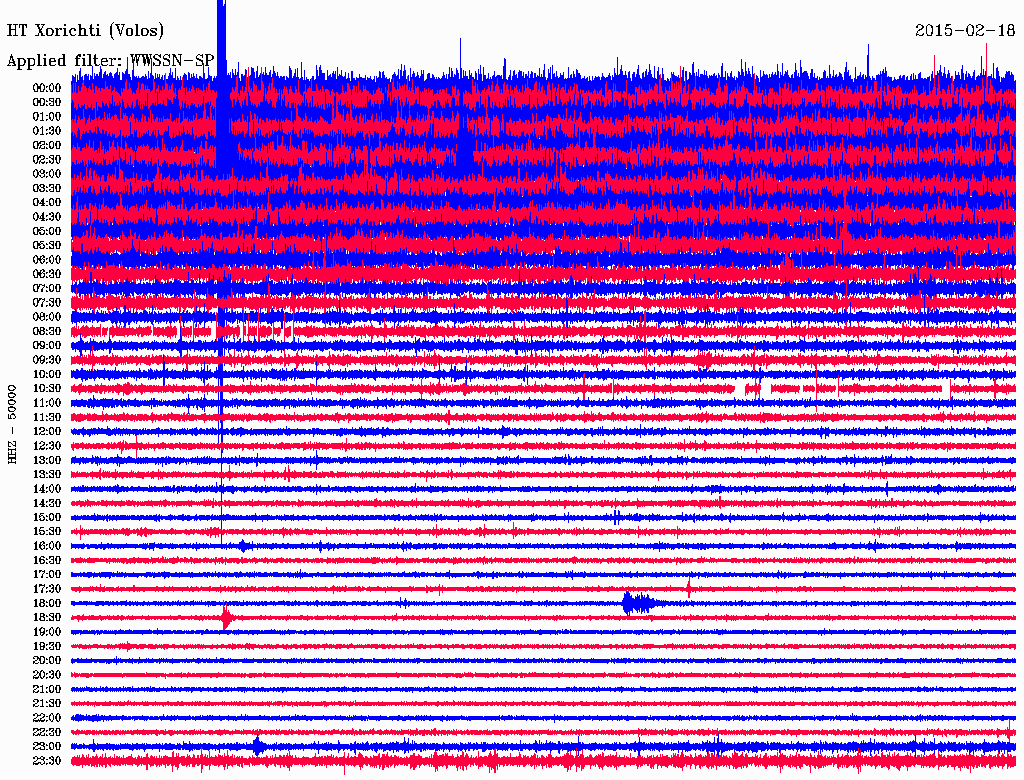Screen dimensions: 1024x780
Task: Click the blue event burst on 23:00 trace
Action: point(258,746)
